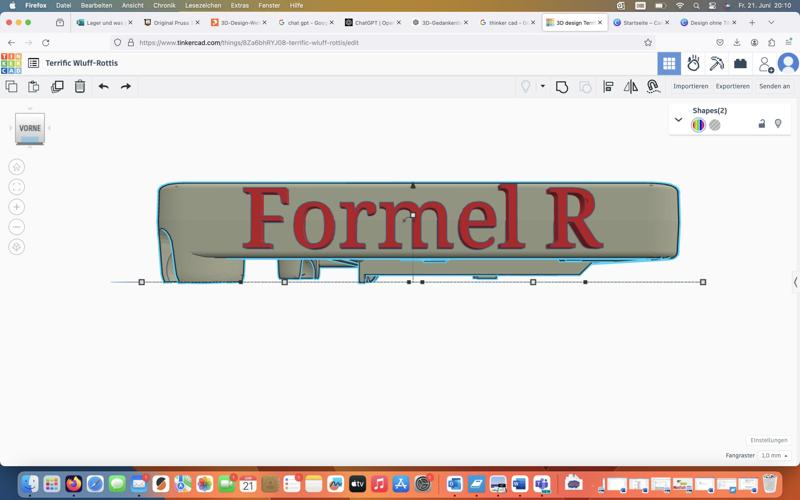Select the striped hole swatch
This screenshot has height=500, width=800.
coord(715,125)
